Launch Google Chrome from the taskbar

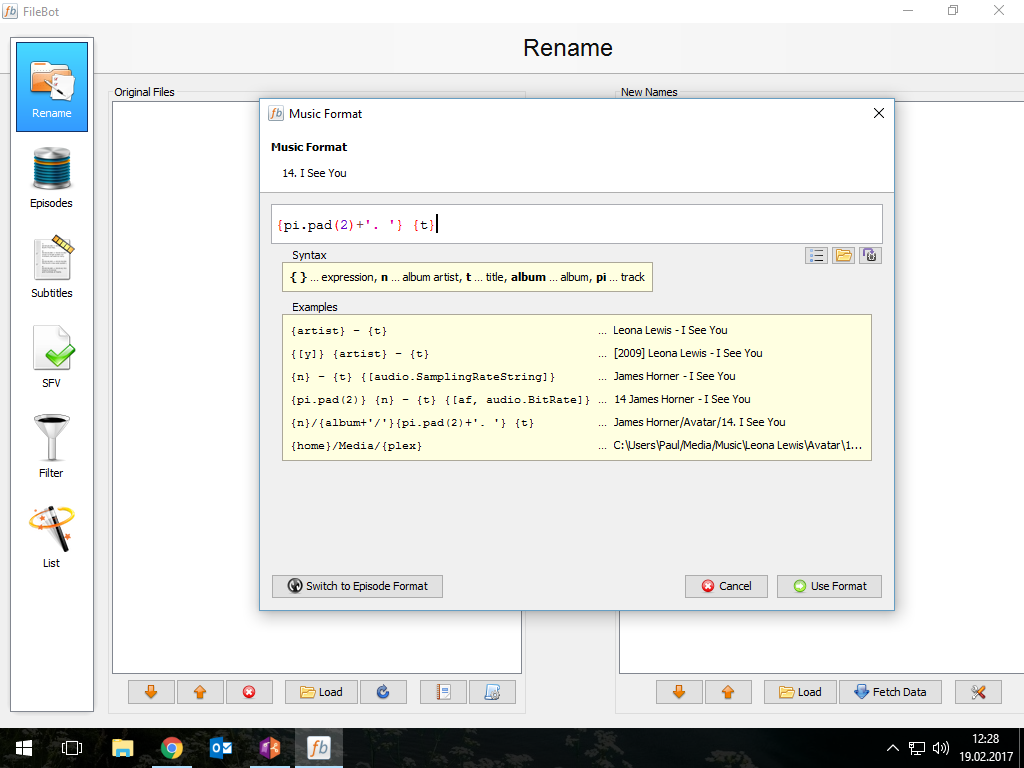tap(172, 748)
